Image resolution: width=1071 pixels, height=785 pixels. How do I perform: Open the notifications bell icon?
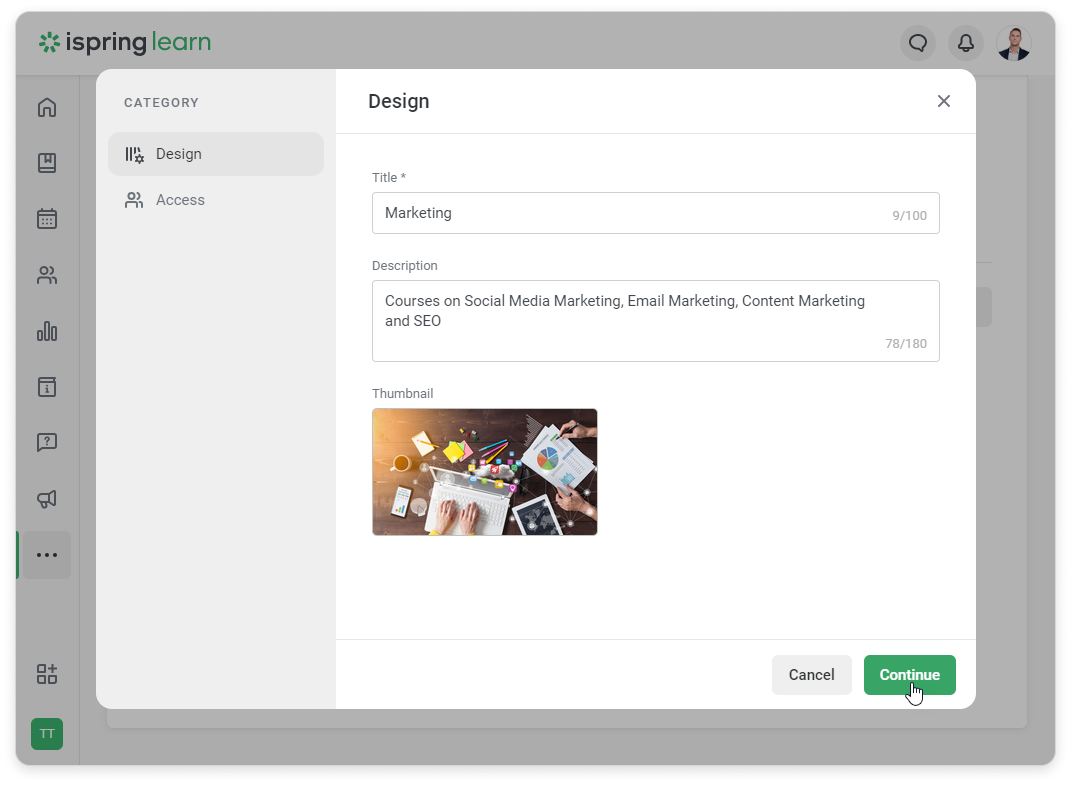[x=966, y=43]
